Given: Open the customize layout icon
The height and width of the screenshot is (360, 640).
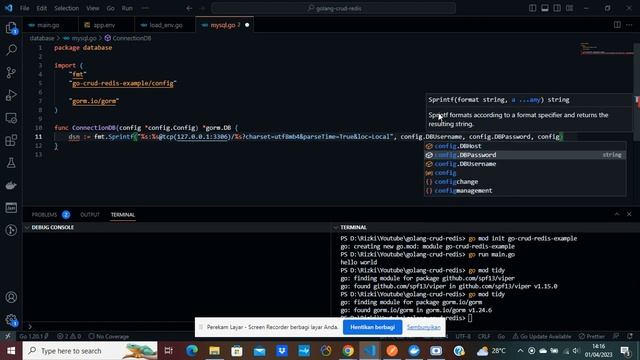Looking at the screenshot, I should (x=569, y=8).
